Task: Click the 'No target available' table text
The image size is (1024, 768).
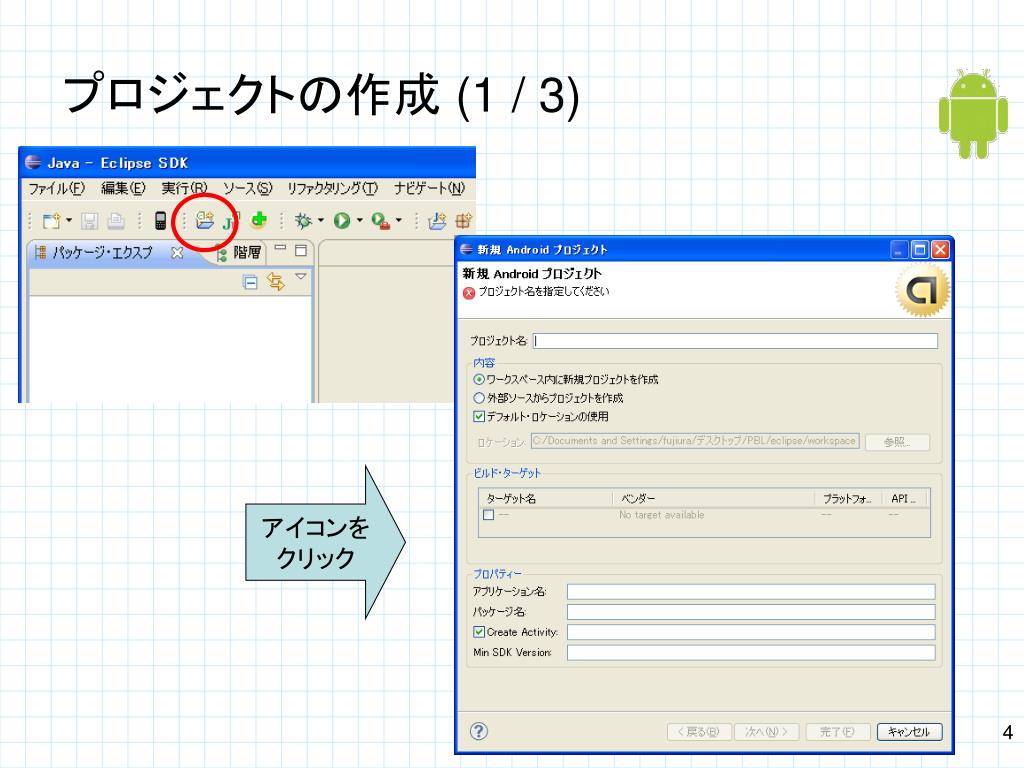Action: [x=662, y=515]
